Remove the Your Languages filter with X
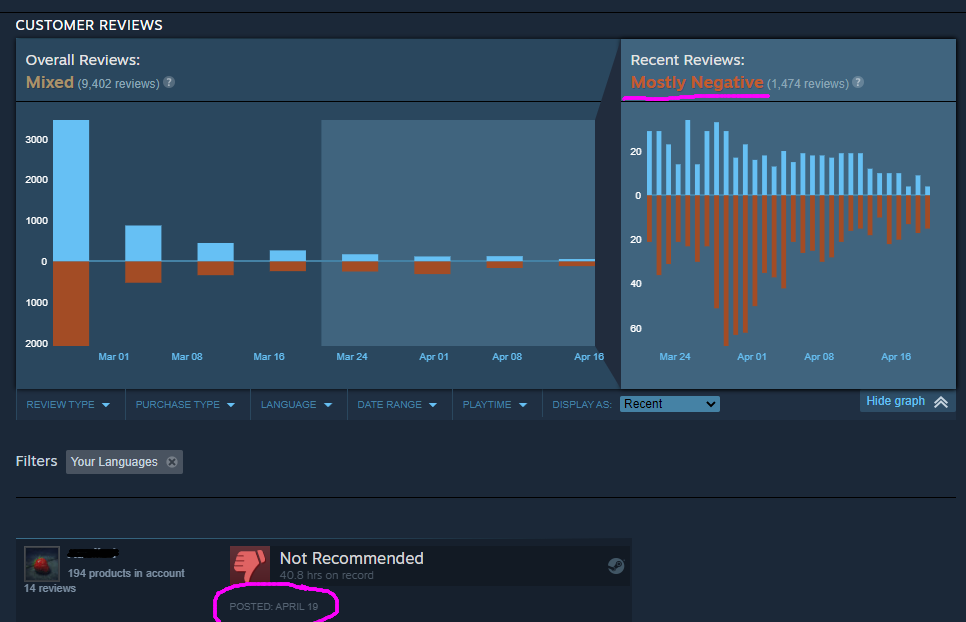 [x=172, y=462]
